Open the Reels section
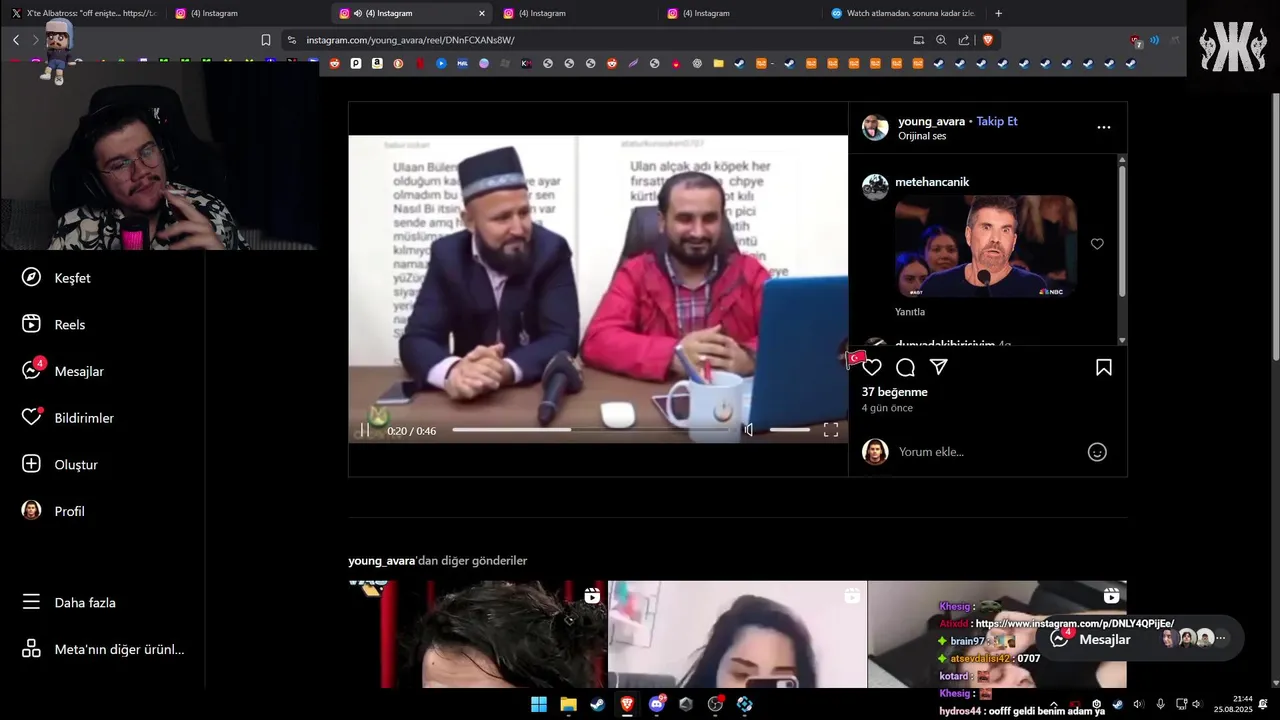The width and height of the screenshot is (1280, 720). 54,324
